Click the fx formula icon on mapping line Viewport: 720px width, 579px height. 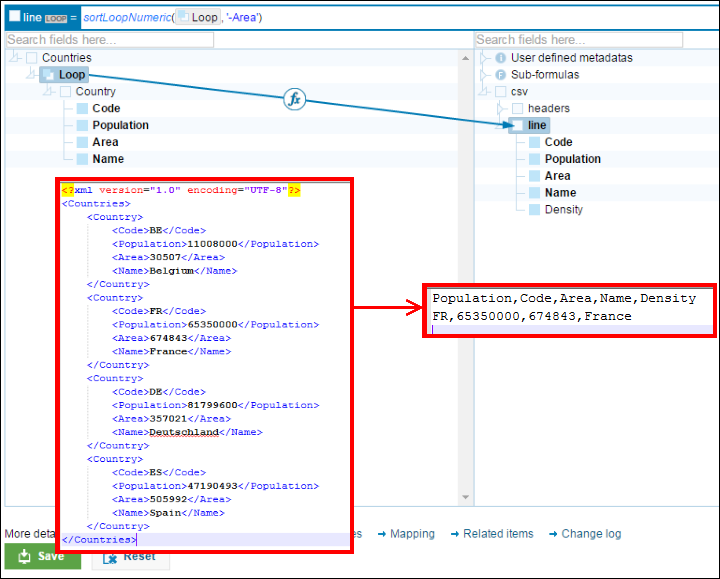pyautogui.click(x=293, y=99)
